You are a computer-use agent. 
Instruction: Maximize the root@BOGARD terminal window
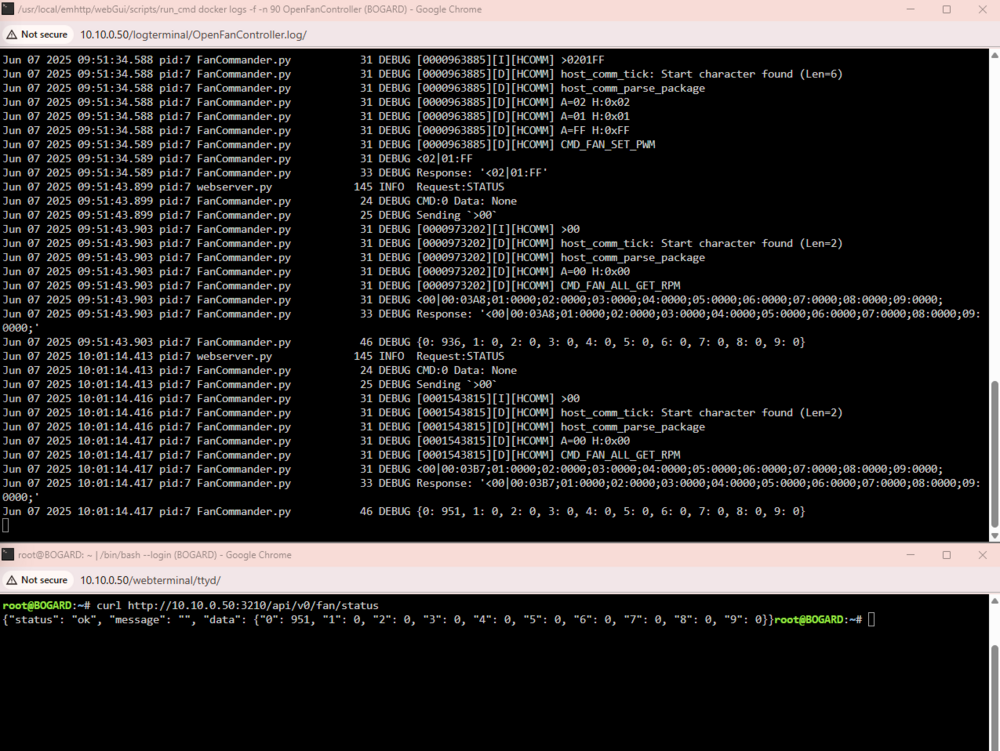946,555
